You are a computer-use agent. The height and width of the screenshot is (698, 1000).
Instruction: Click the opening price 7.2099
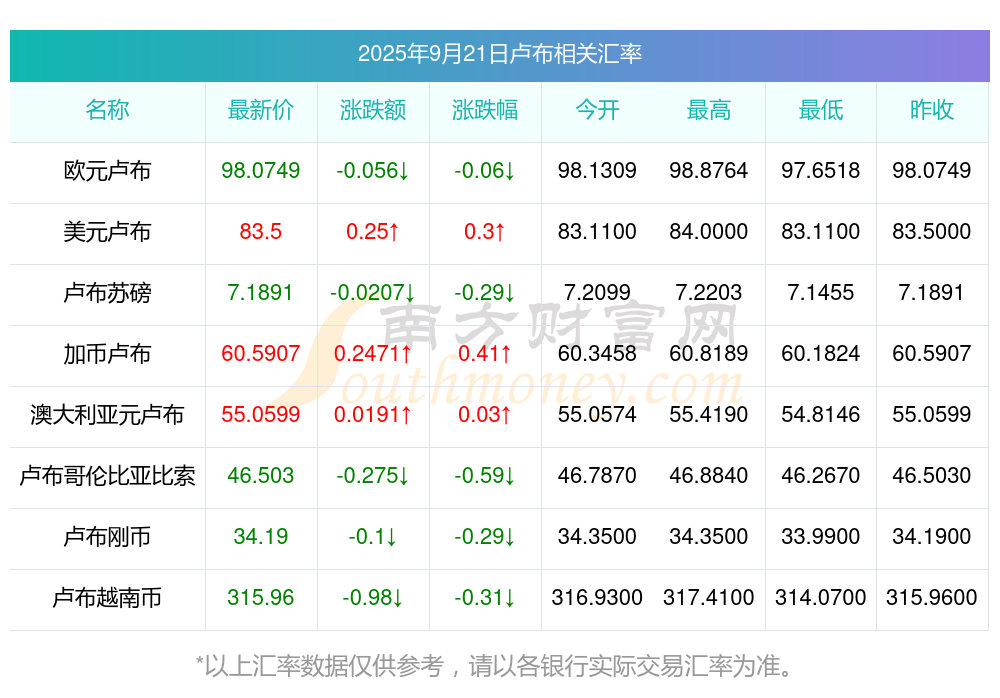tap(597, 292)
